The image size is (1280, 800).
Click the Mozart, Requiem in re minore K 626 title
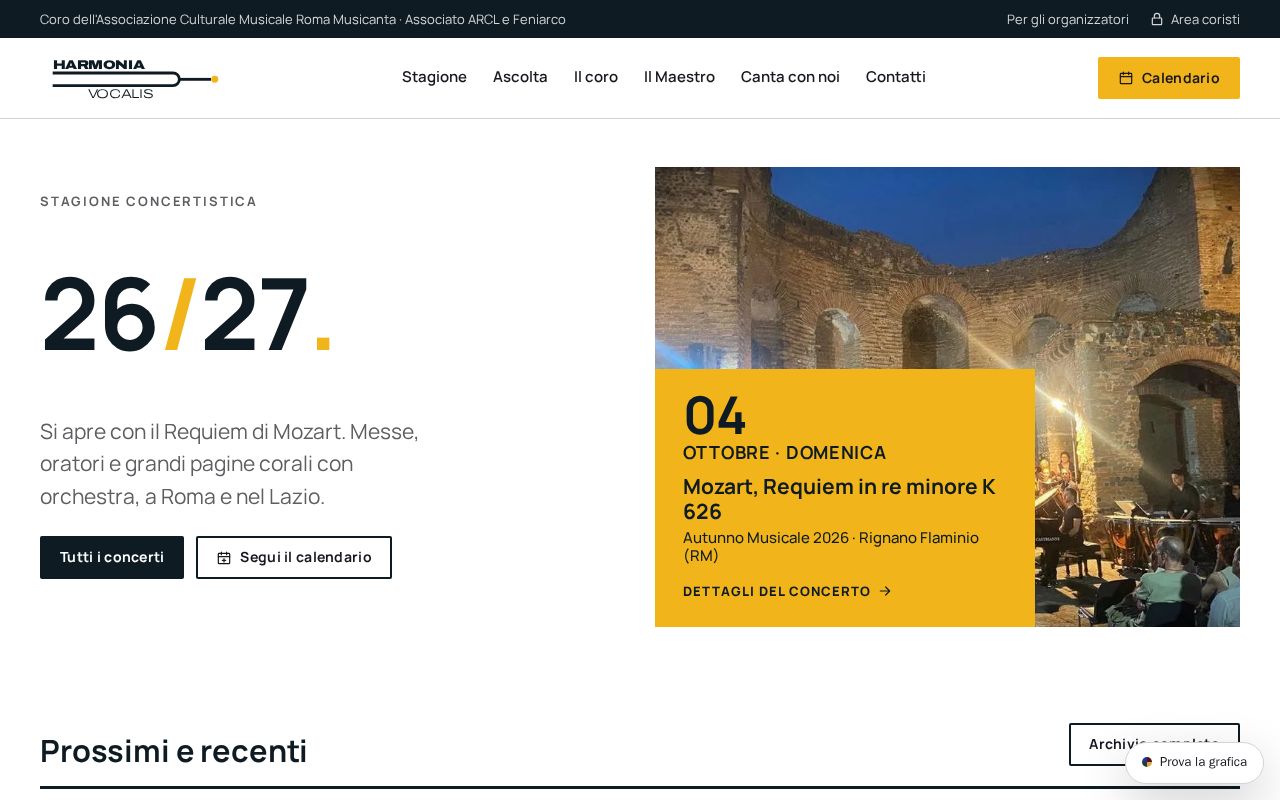click(839, 499)
